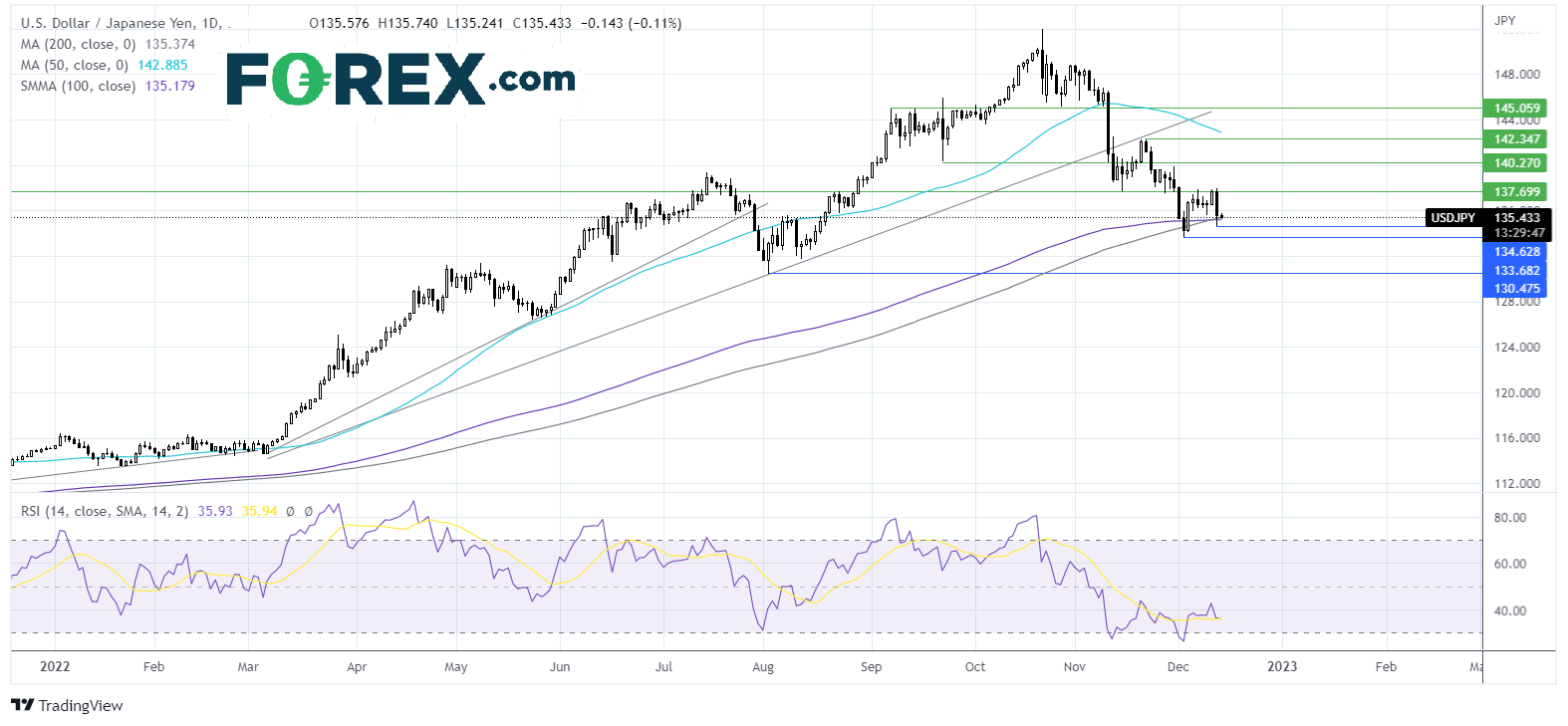Click the 142.347 price level label
The width and height of the screenshot is (1568, 726).
pyautogui.click(x=1516, y=138)
